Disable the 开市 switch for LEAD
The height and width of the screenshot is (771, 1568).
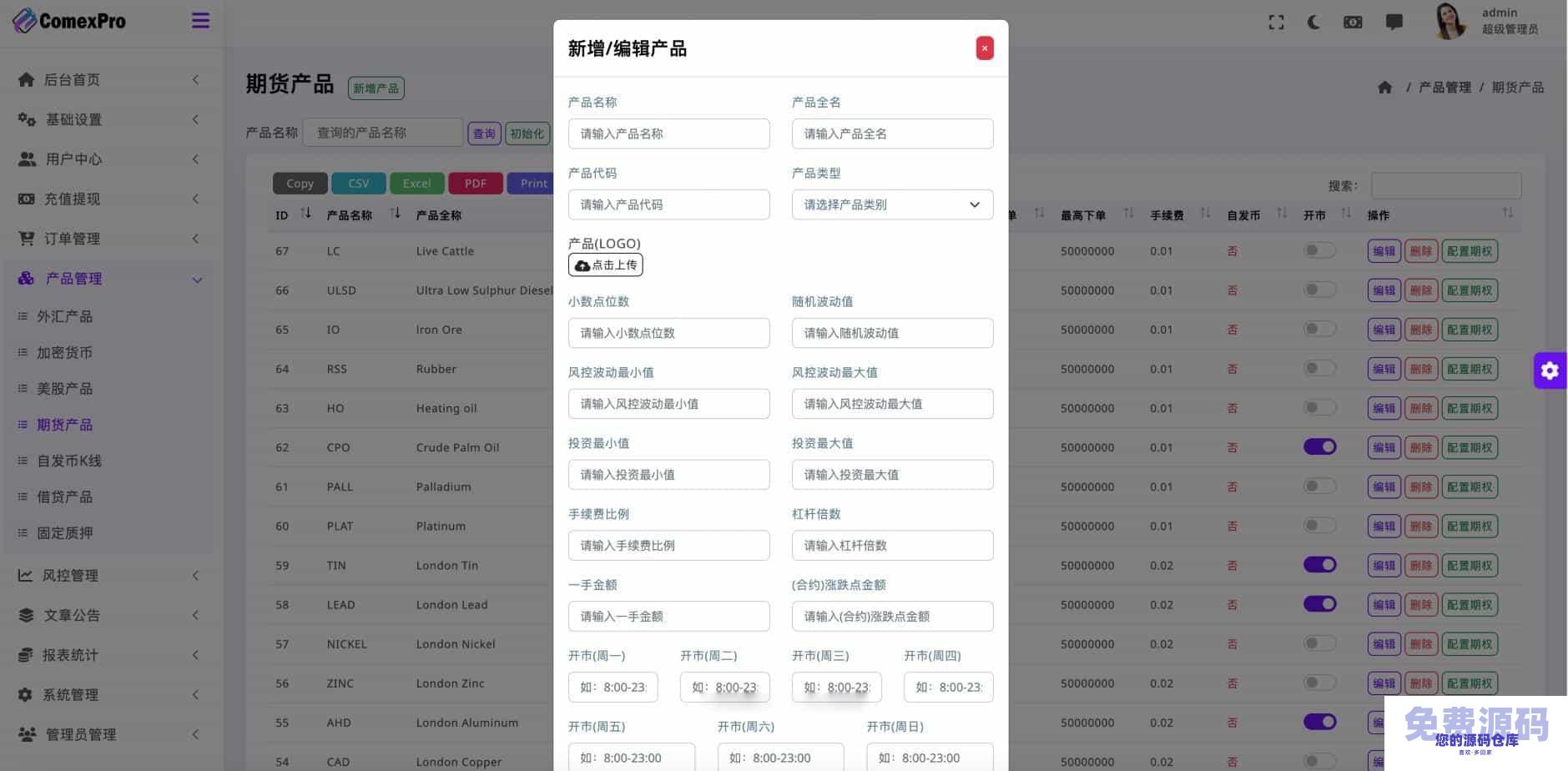pos(1319,604)
